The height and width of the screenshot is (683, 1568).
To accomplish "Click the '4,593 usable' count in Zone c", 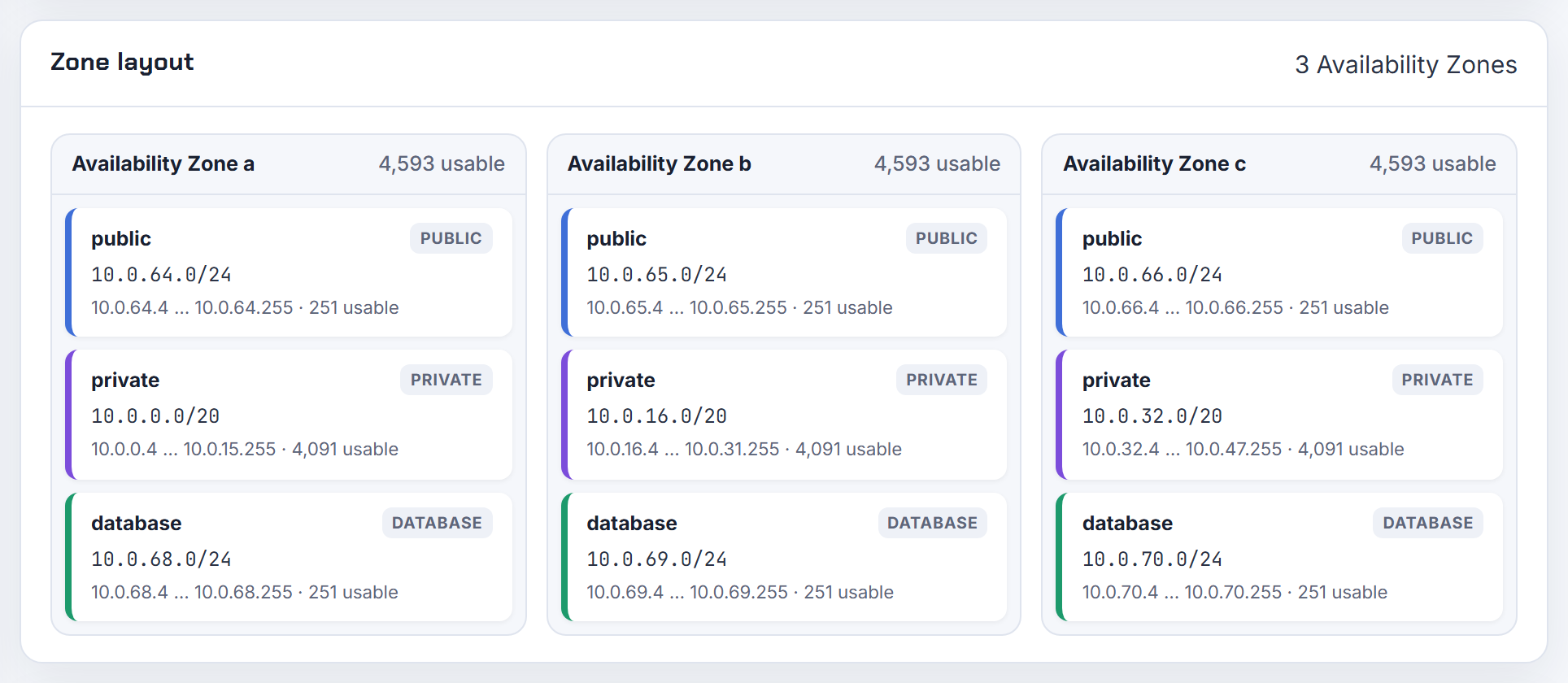I will tap(1432, 164).
